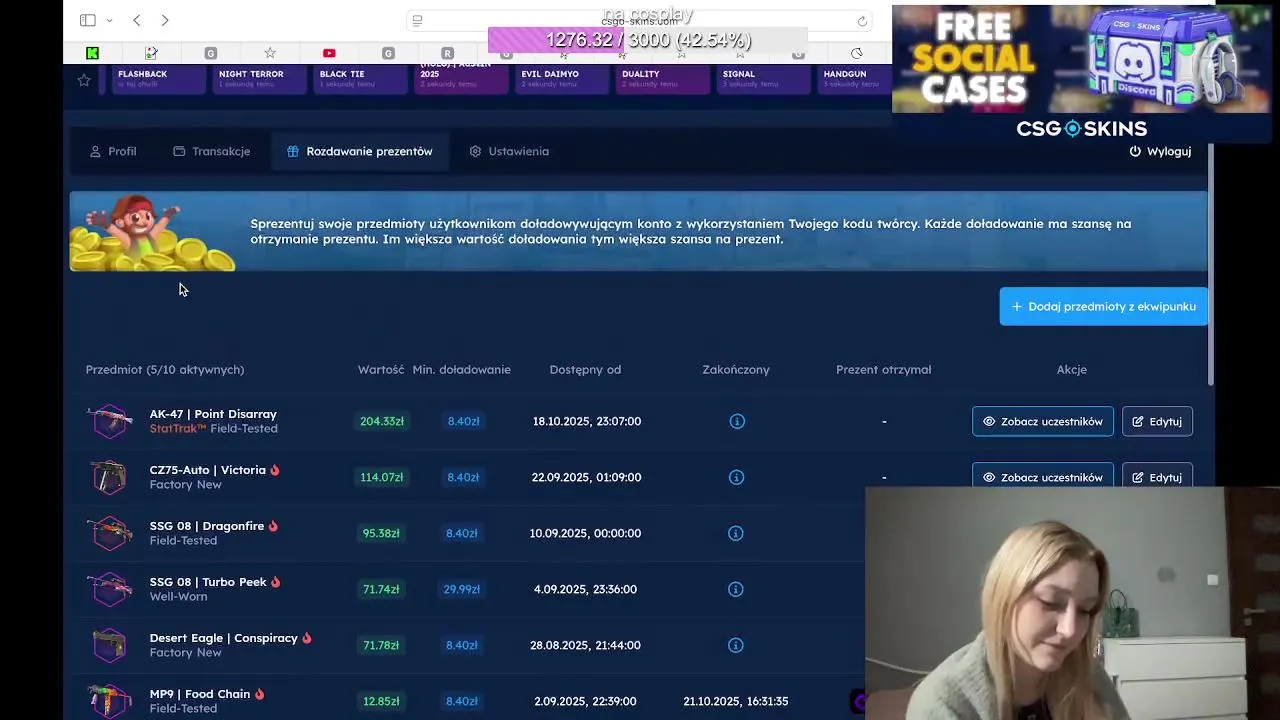Click the info icon in CZ75-Auto row
This screenshot has height=720, width=1280.
(x=736, y=477)
